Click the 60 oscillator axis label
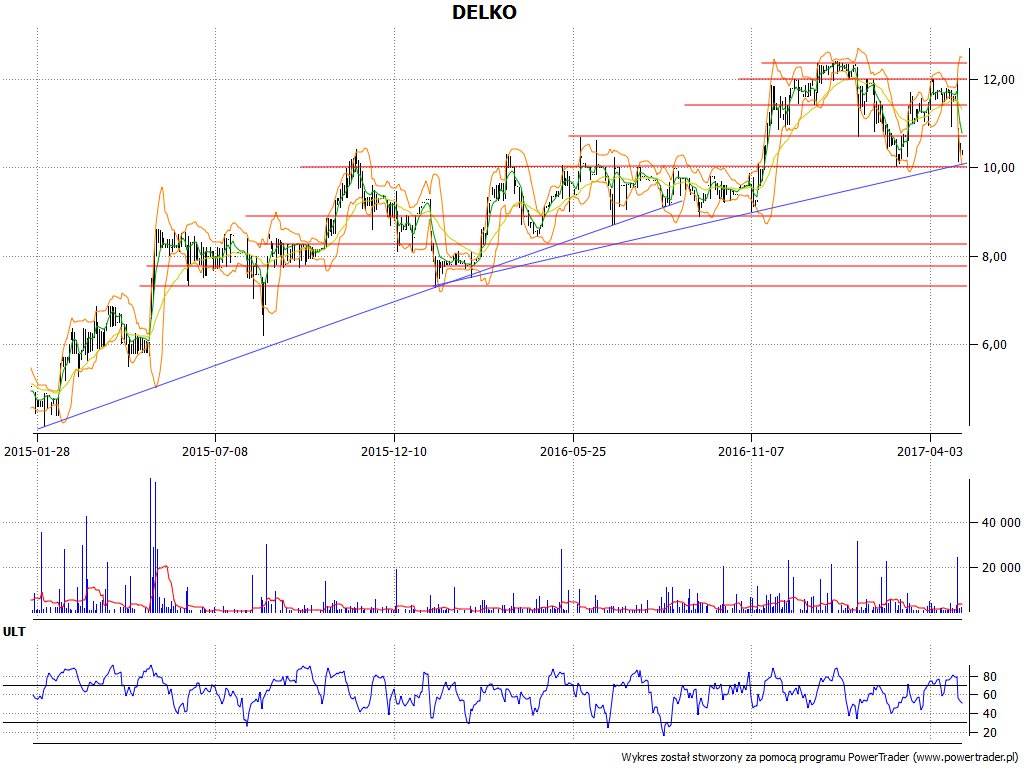 989,695
